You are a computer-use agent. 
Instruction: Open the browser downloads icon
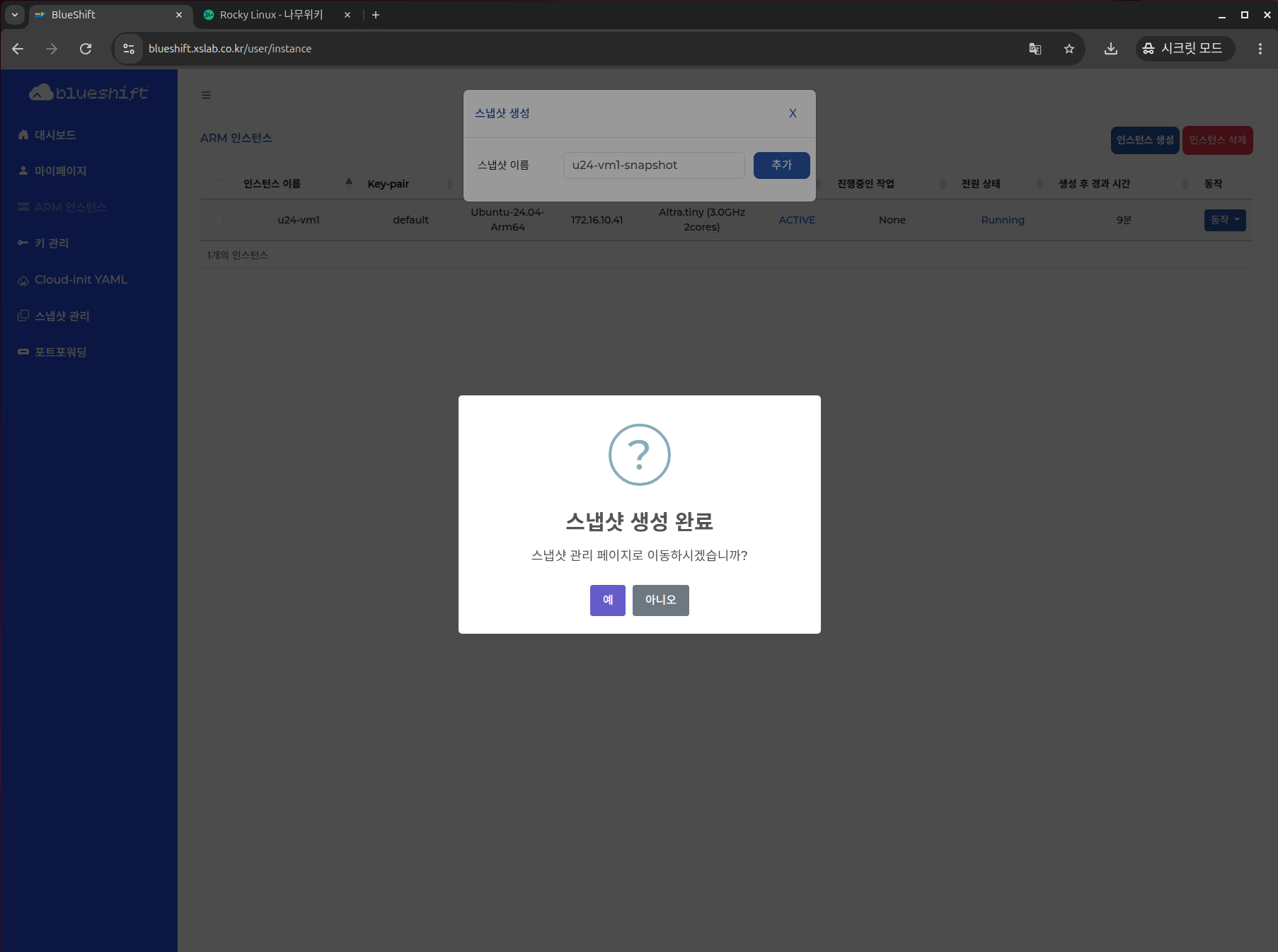[1110, 49]
